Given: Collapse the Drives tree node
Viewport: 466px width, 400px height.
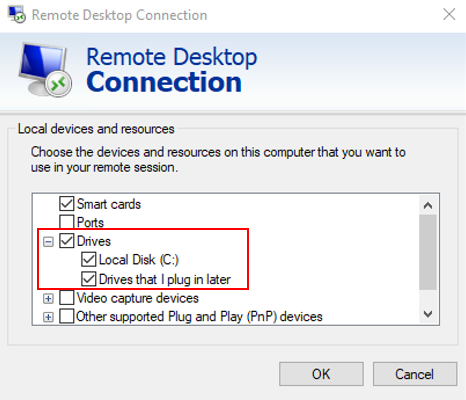Looking at the screenshot, I should (48, 242).
